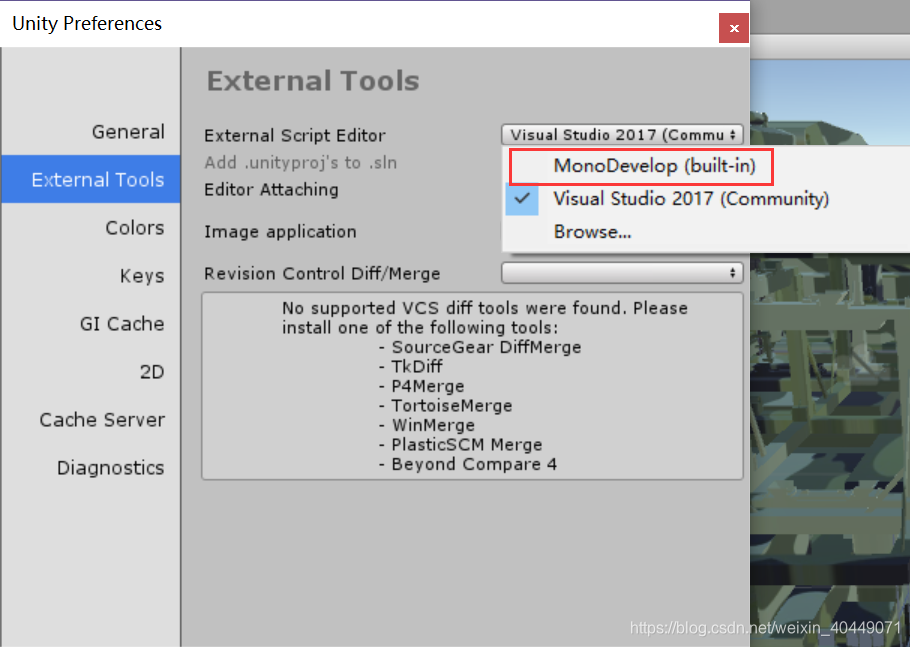Select Browse... in the editor list

pyautogui.click(x=592, y=232)
